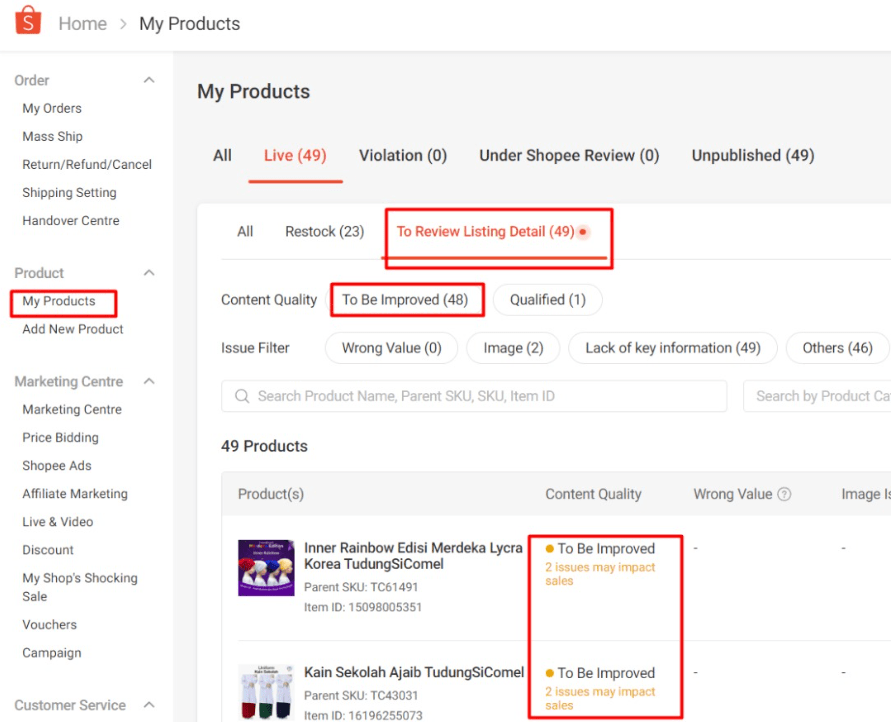
Task: Click the Shopee logo icon
Action: coord(28,20)
